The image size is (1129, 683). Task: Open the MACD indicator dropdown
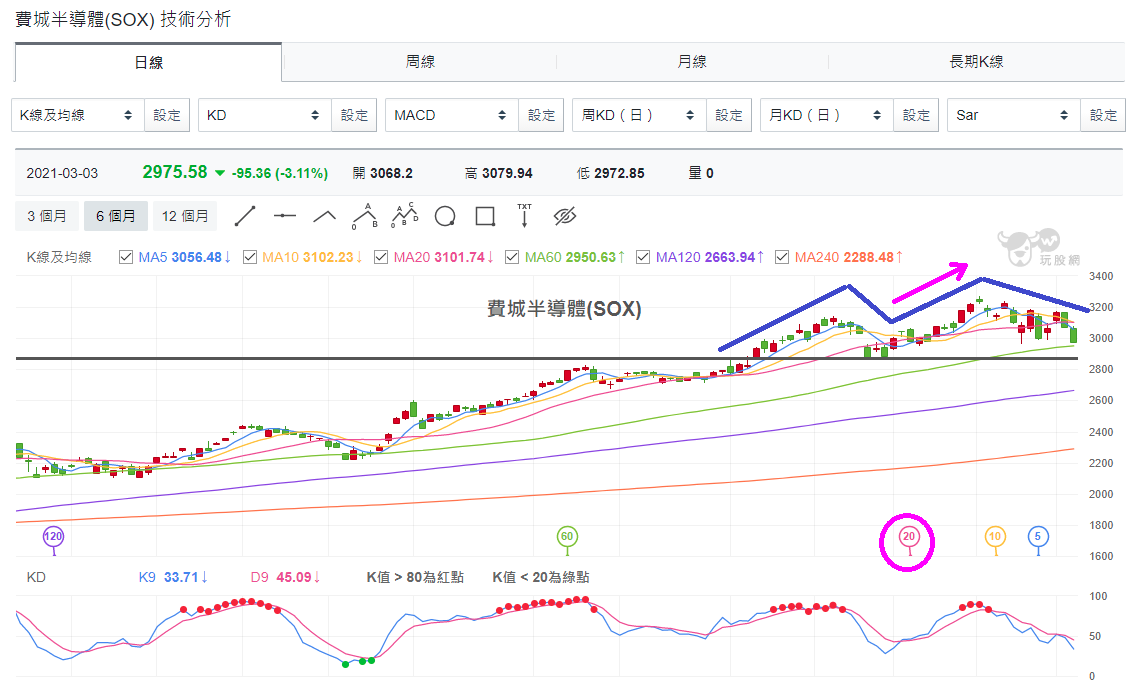451,115
